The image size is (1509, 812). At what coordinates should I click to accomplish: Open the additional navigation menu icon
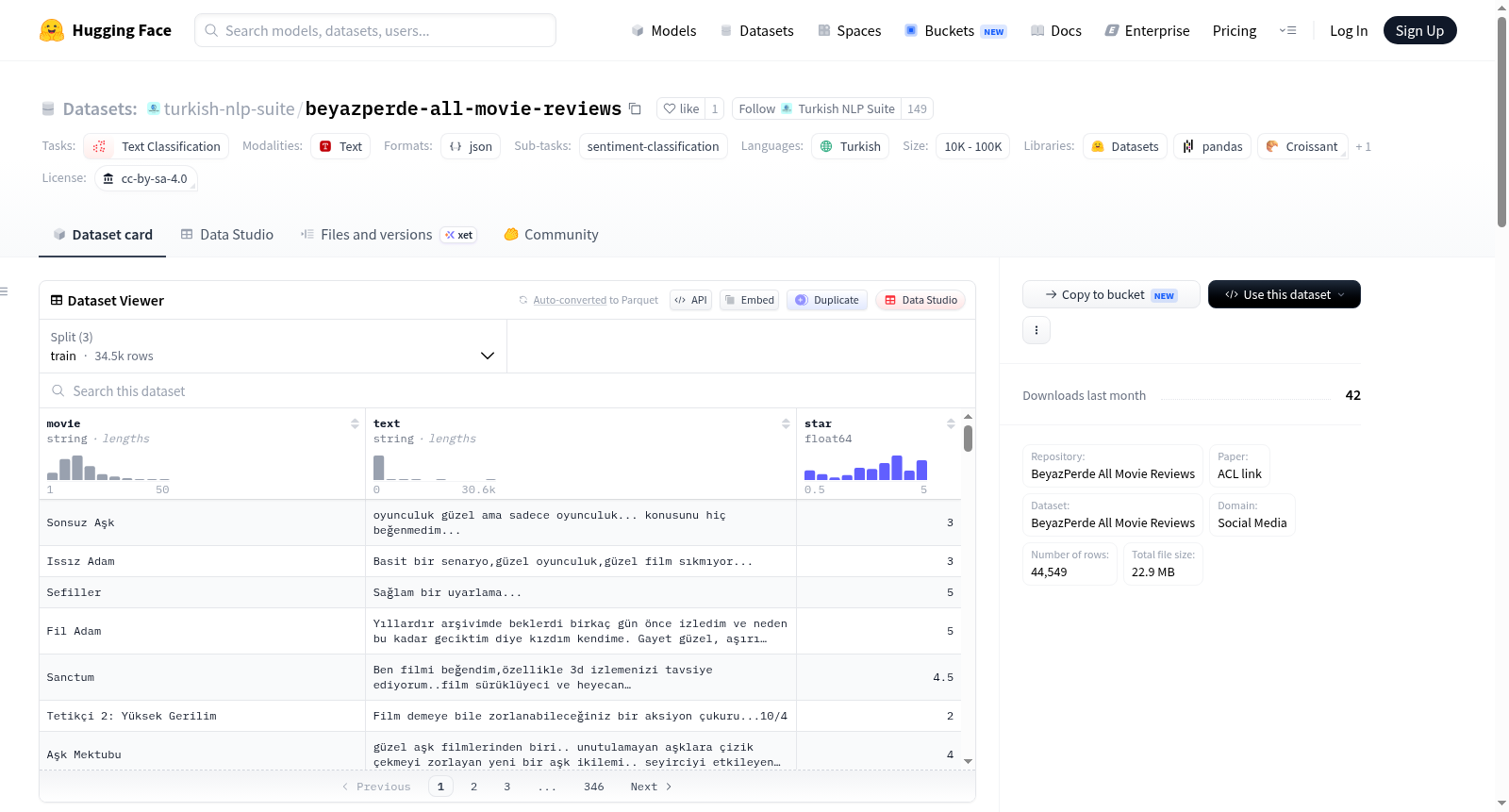[1287, 30]
